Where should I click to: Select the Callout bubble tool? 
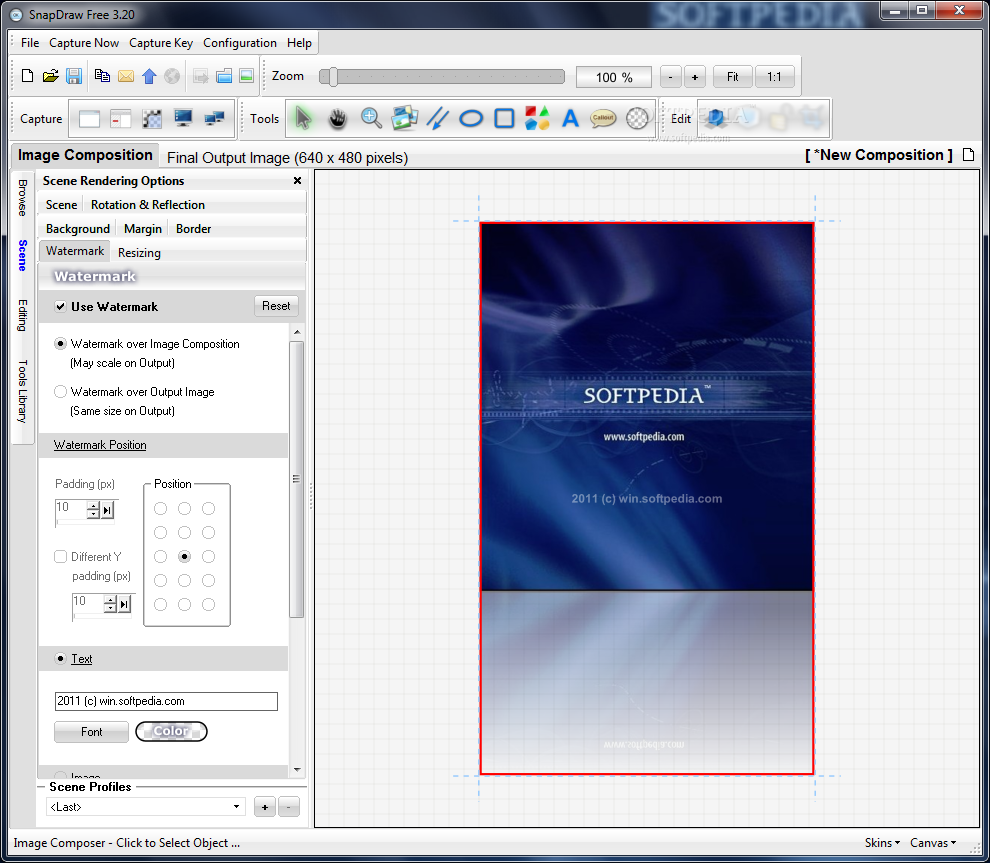pyautogui.click(x=603, y=119)
